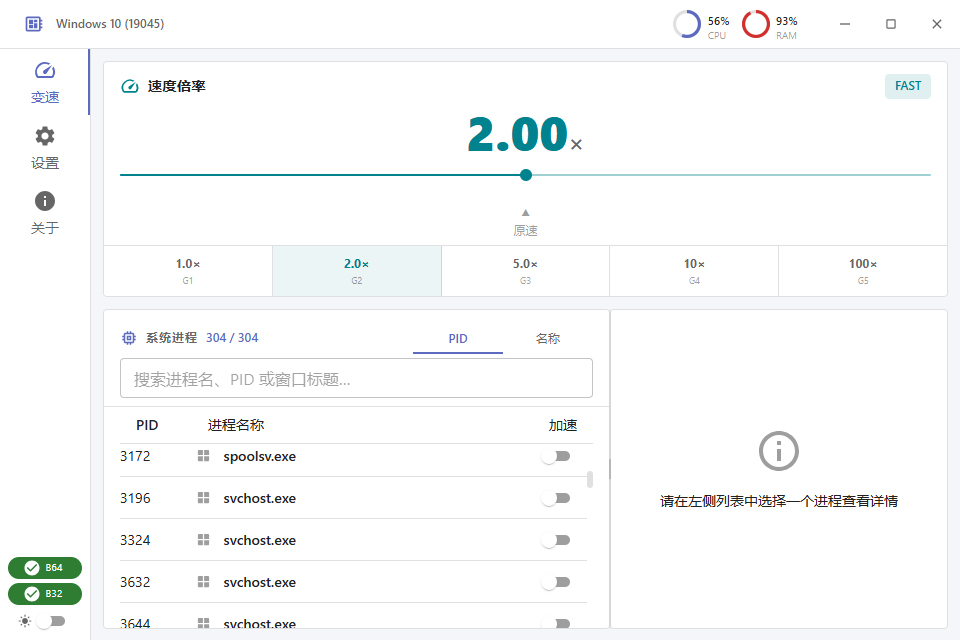Image resolution: width=960 pixels, height=640 pixels.
Task: Select the 5.0× G3 speed preset
Action: coord(525,271)
